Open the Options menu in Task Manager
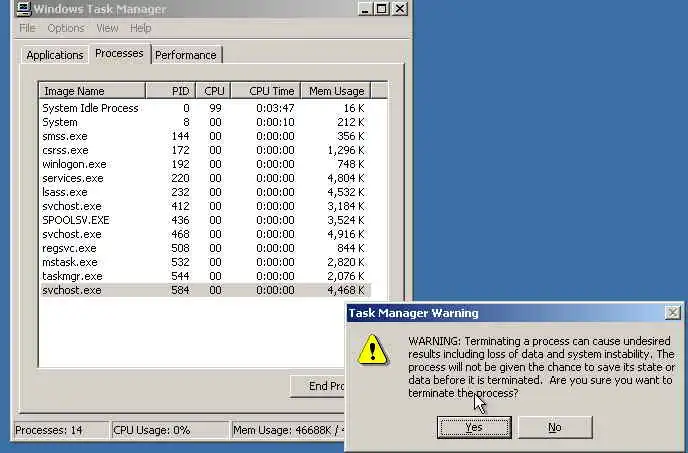The image size is (688, 453). (x=66, y=28)
